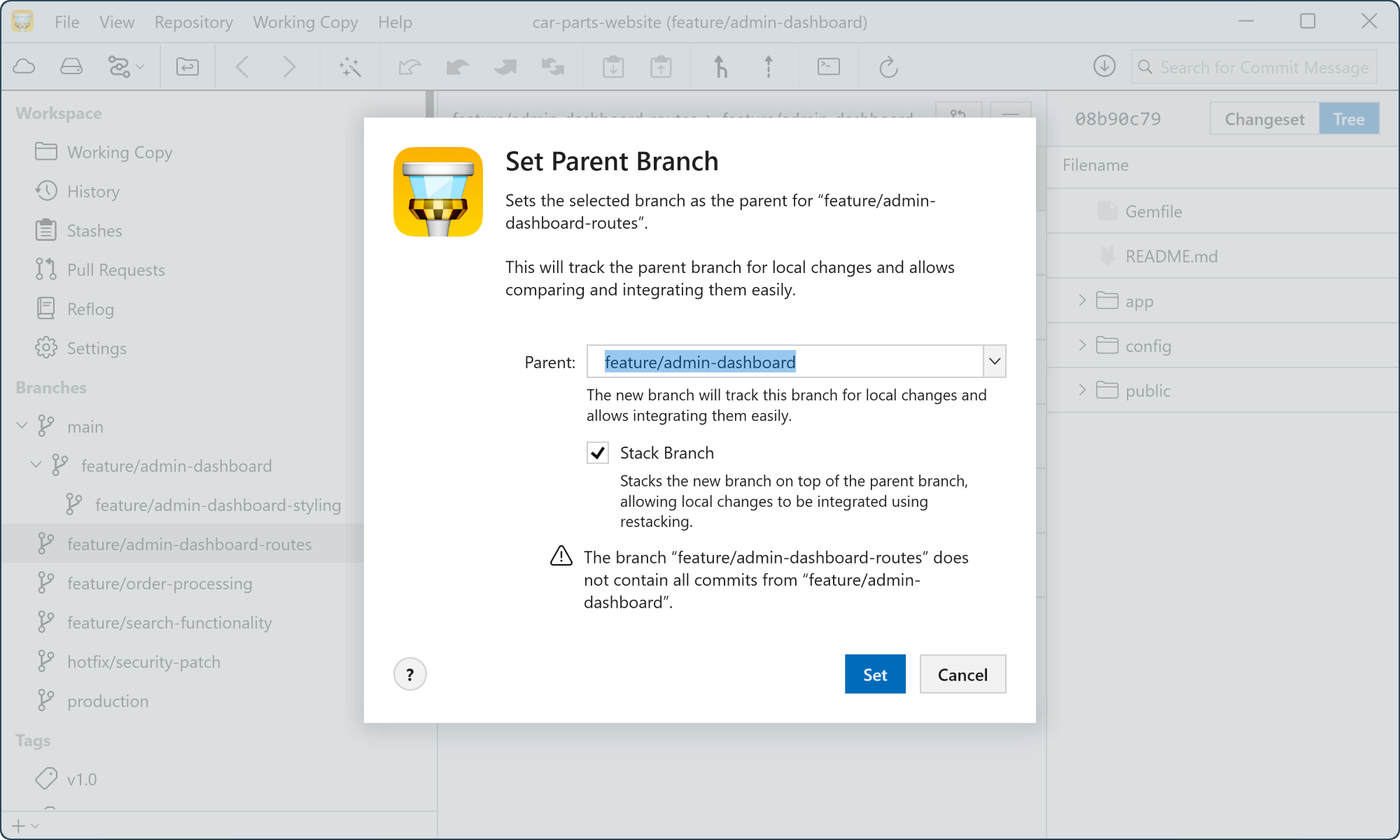Select the feature/admin-dashboard-routes branch
This screenshot has width=1400, height=840.
(x=189, y=544)
